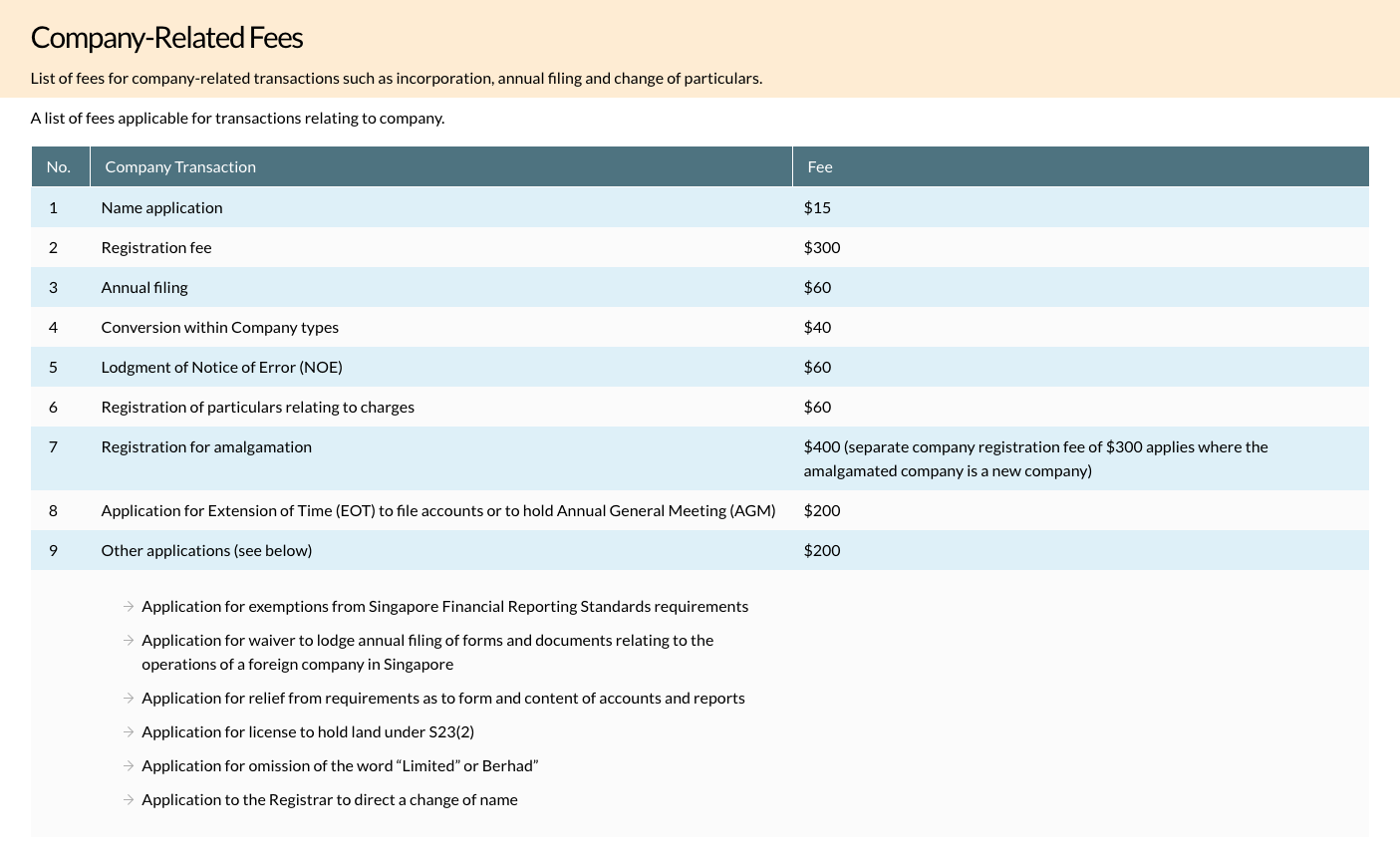Select the license to hold land S23(2) item

click(x=308, y=732)
